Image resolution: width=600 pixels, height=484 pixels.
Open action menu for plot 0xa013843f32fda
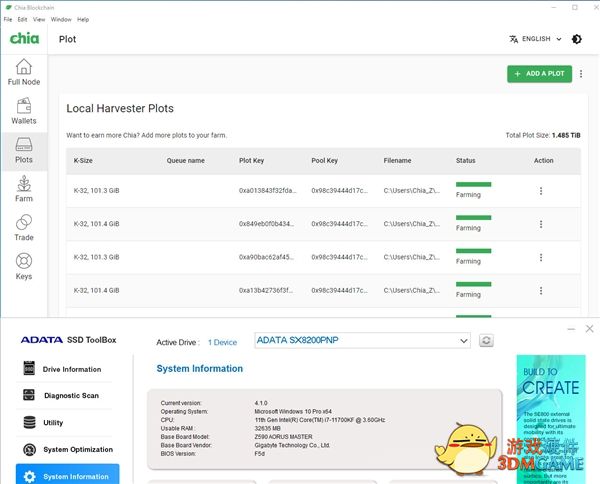click(x=541, y=191)
